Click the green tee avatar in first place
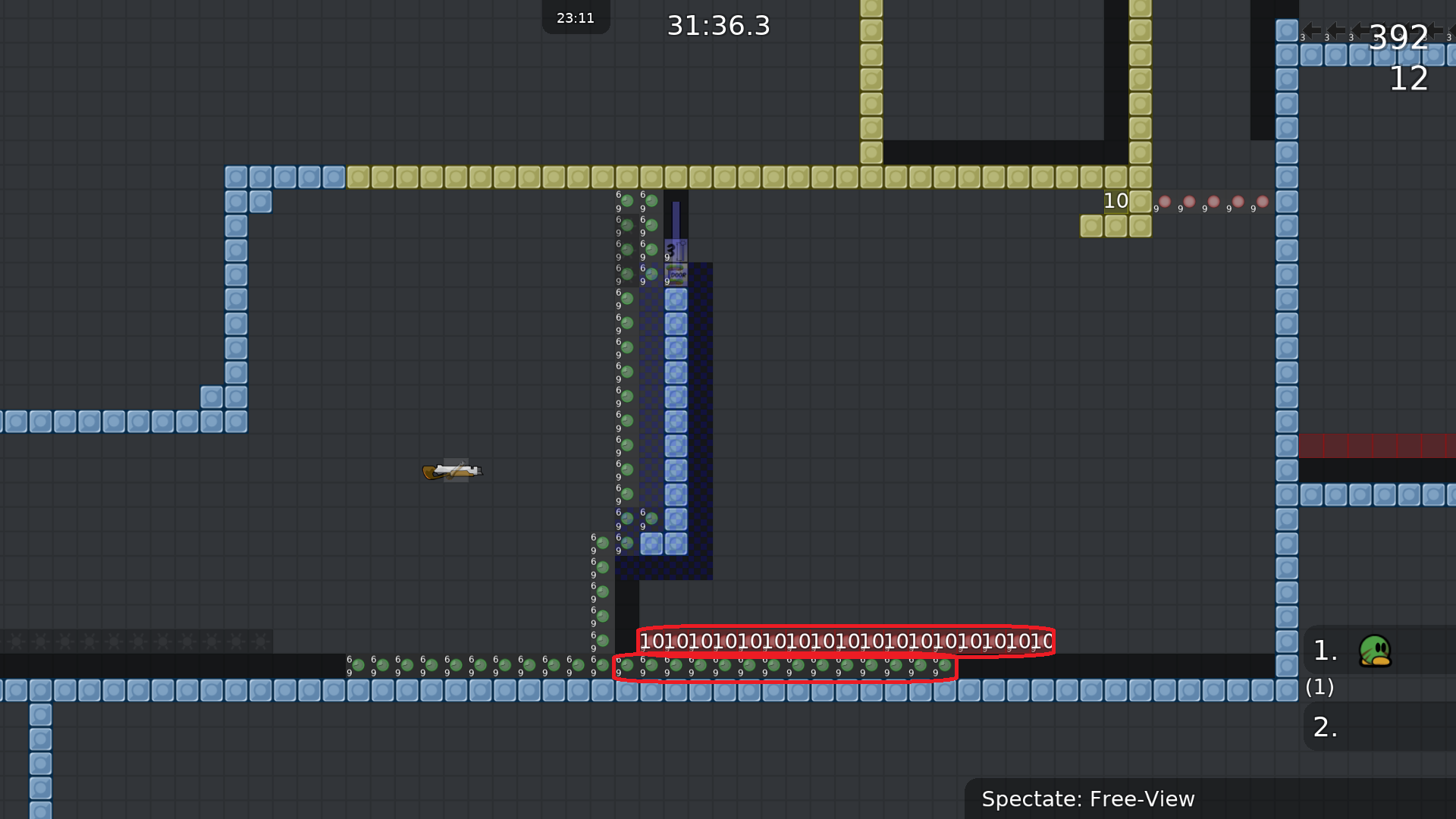The width and height of the screenshot is (1456, 819). (1376, 650)
